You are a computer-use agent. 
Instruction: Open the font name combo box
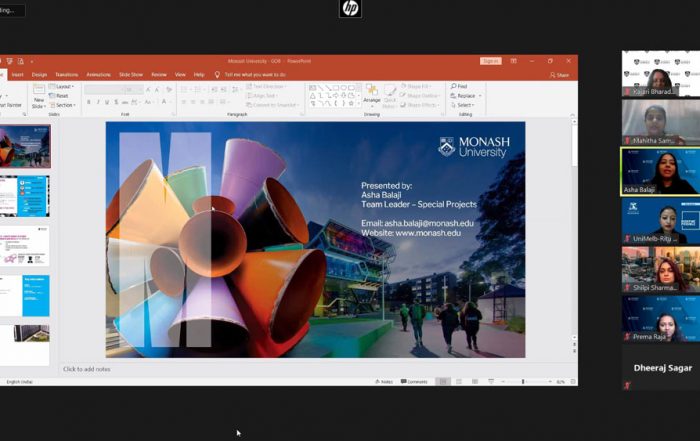click(104, 90)
